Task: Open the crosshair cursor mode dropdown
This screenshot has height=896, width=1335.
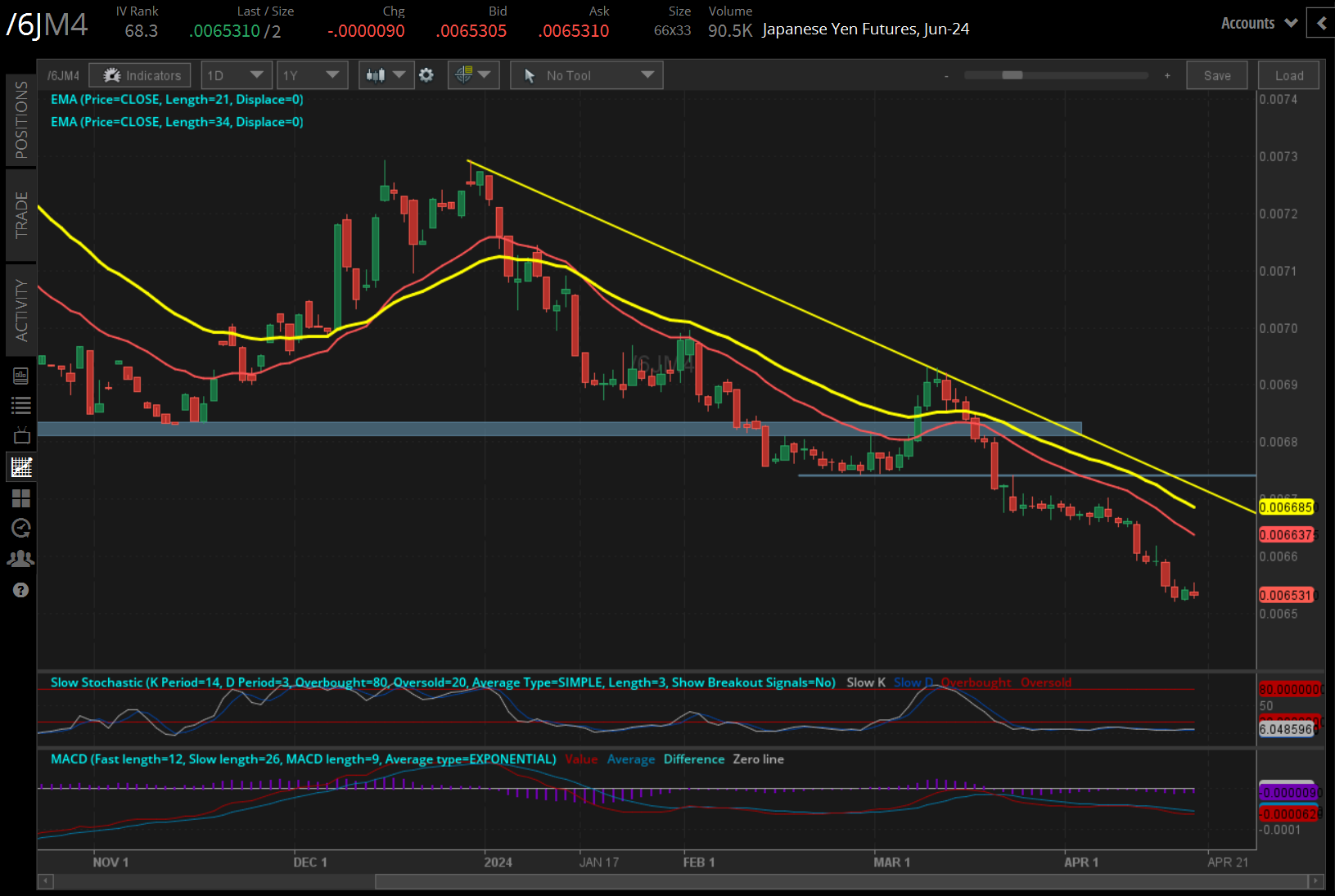Action: (473, 75)
